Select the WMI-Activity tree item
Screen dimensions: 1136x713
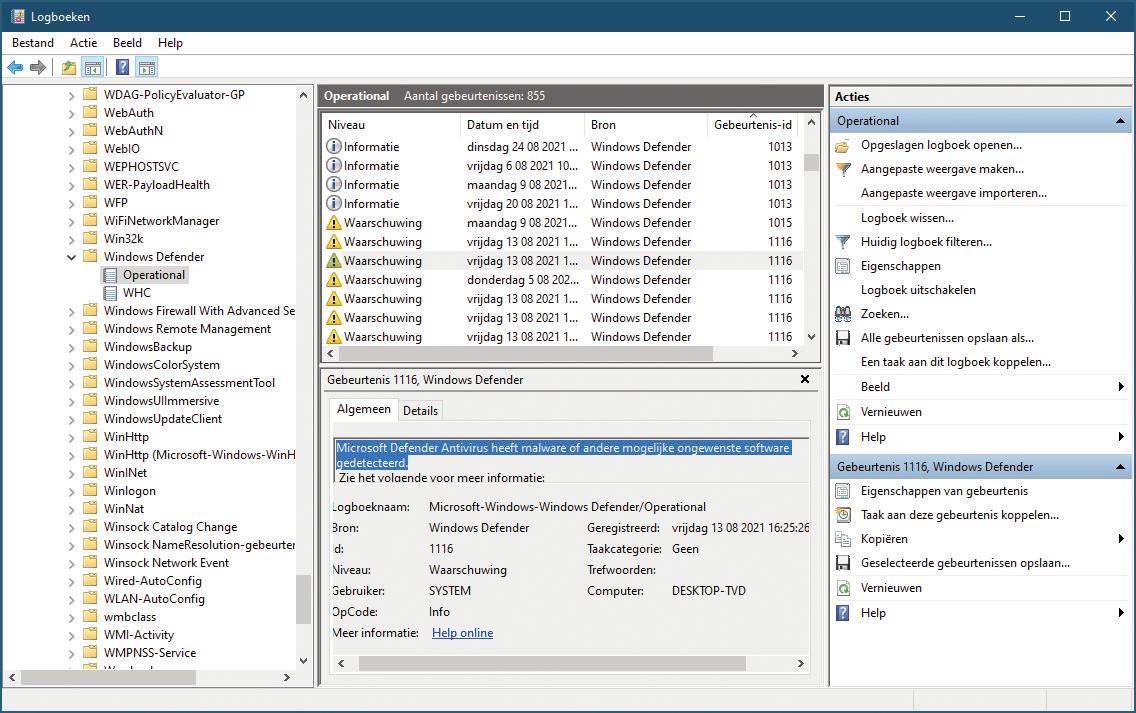click(x=139, y=635)
